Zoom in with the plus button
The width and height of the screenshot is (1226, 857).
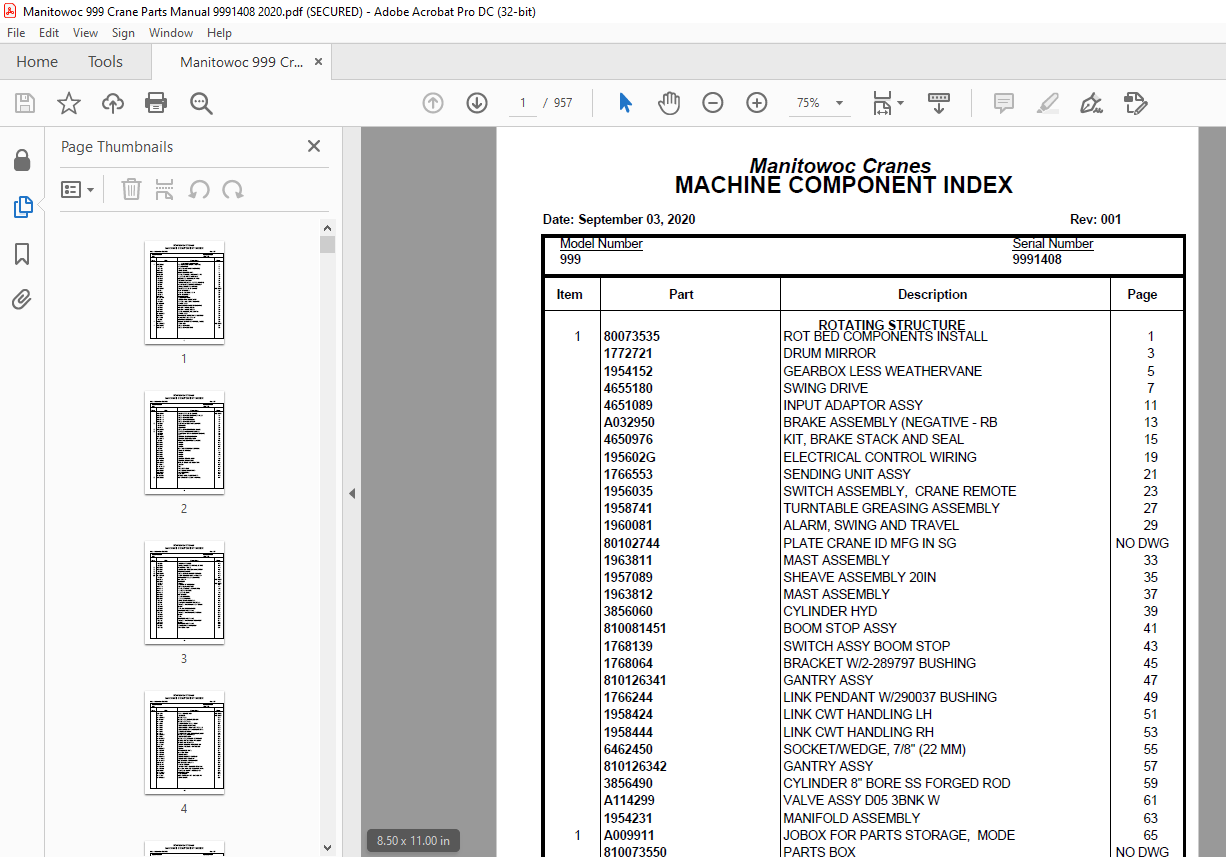757,103
